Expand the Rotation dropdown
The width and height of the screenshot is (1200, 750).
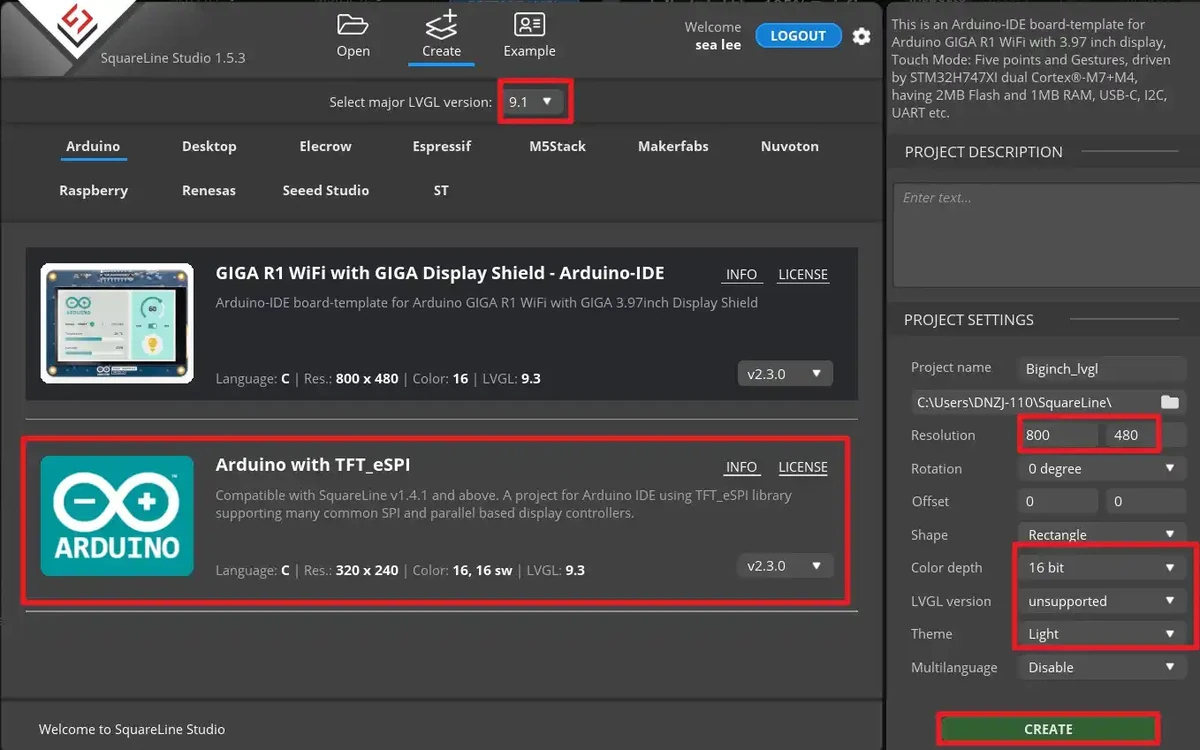click(1101, 468)
